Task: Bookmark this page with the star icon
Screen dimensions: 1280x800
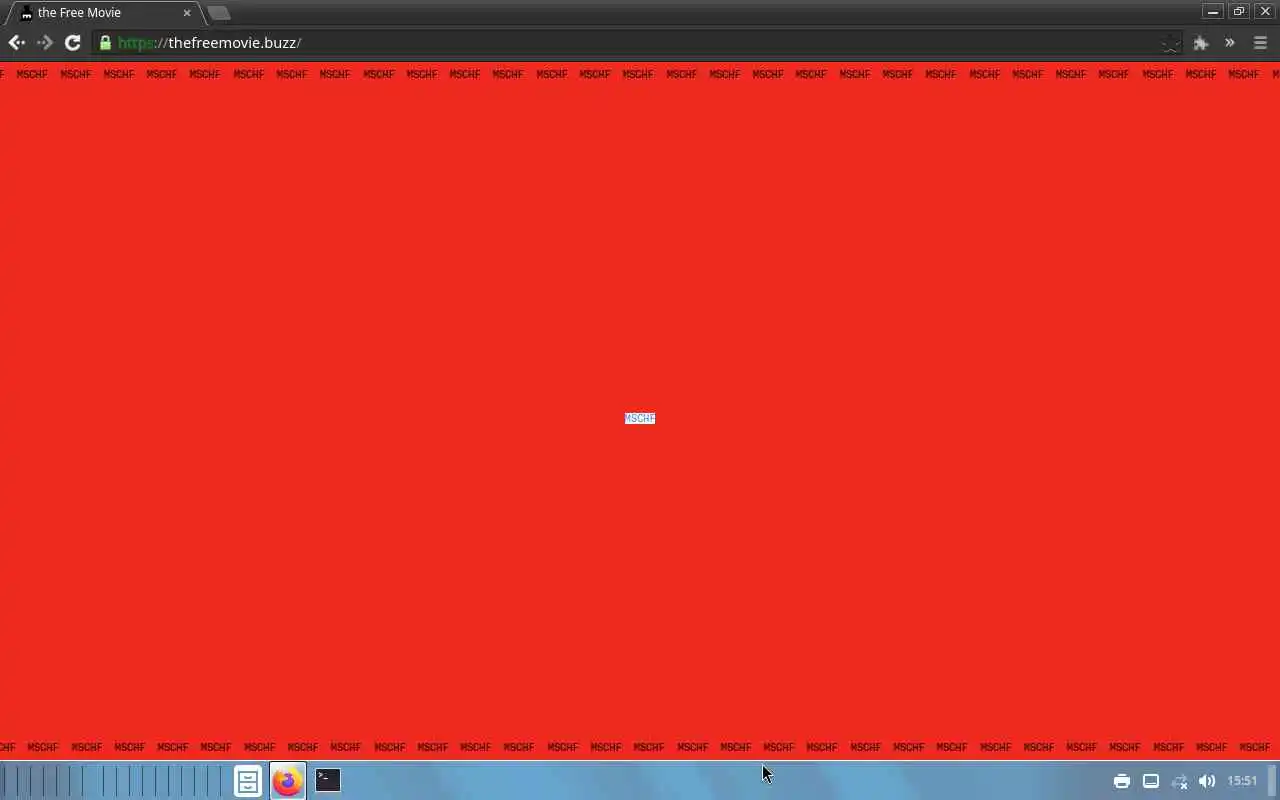Action: 1170,43
